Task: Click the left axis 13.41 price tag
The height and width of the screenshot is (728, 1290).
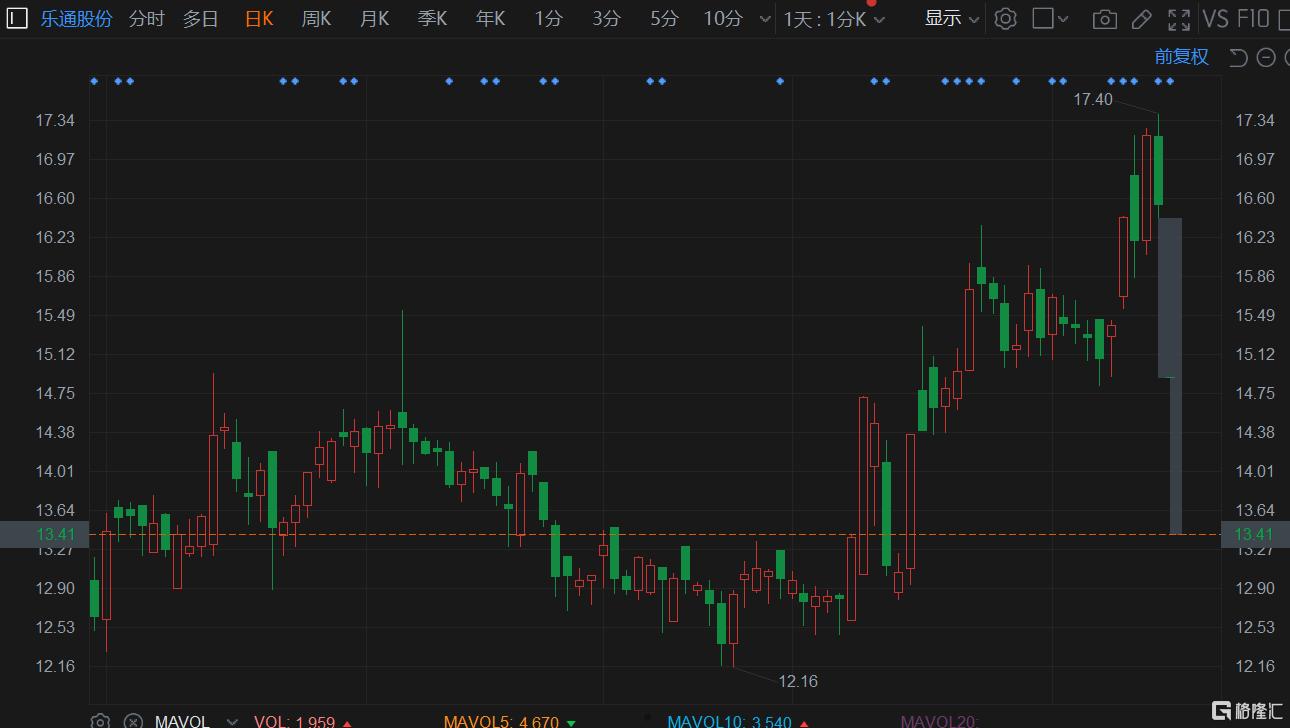Action: pyautogui.click(x=45, y=534)
